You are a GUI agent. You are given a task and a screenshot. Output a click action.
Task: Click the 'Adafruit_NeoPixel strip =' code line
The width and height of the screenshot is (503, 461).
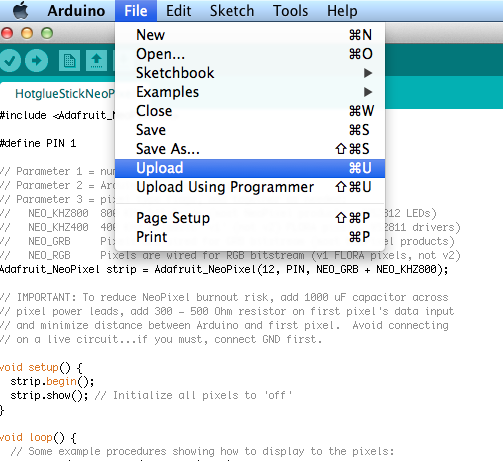coord(224,269)
